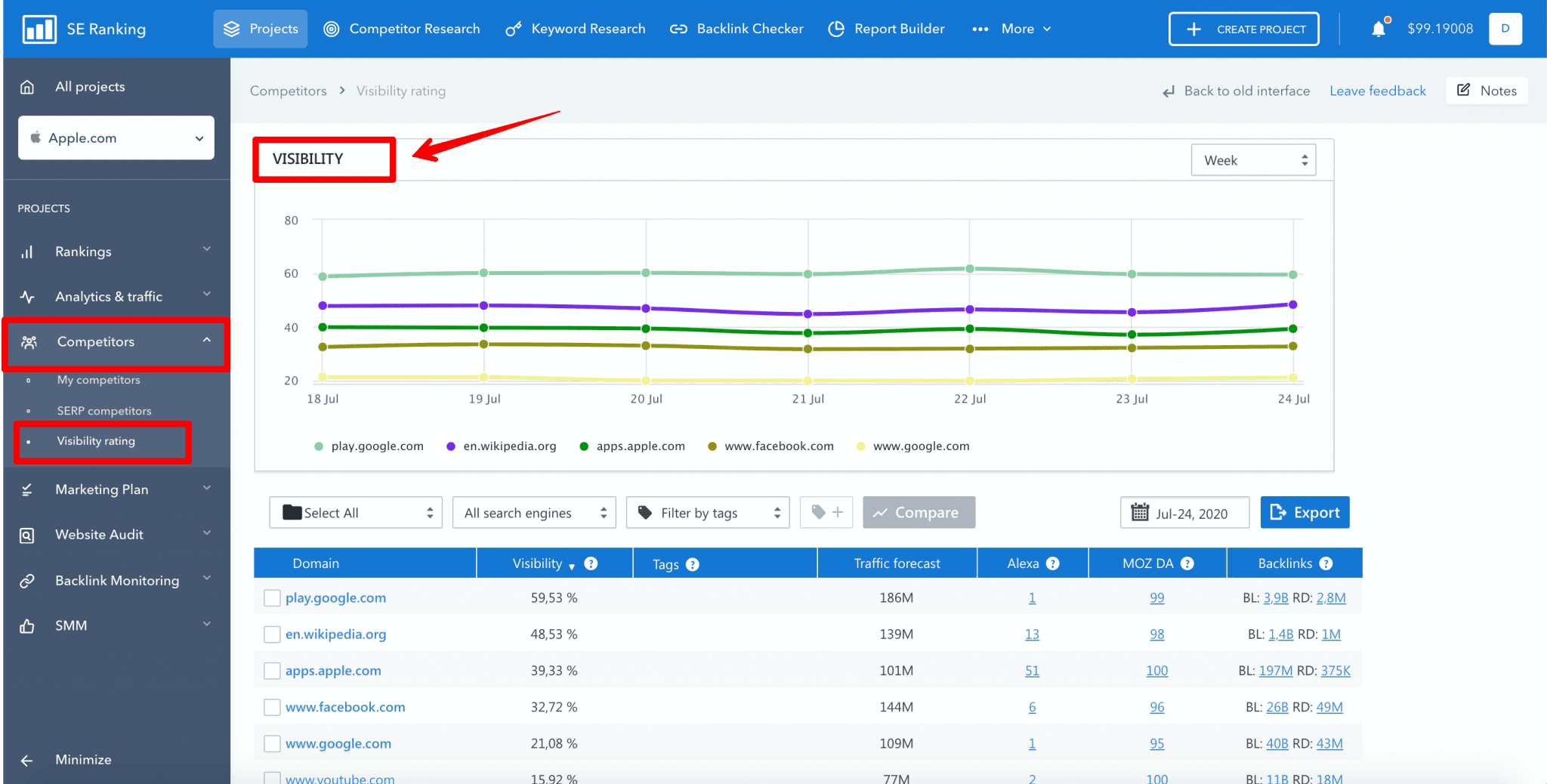Select the www.facebook.com checkbox
The height and width of the screenshot is (784, 1547).
pyautogui.click(x=272, y=707)
